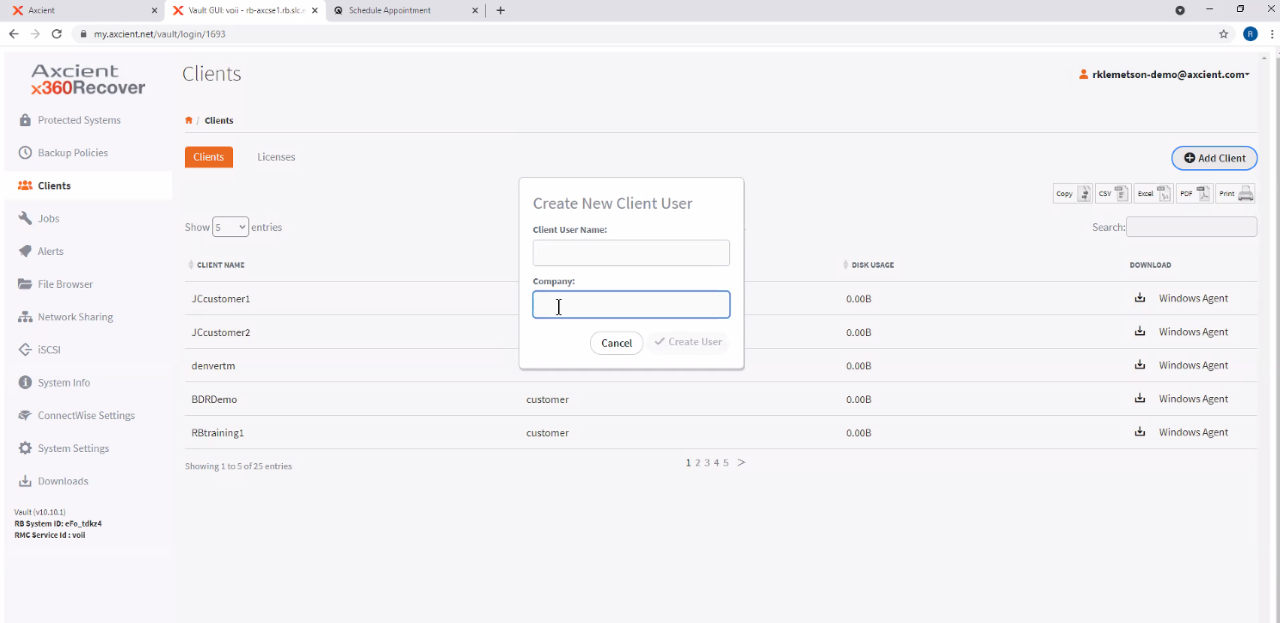The width and height of the screenshot is (1280, 623).
Task: Cancel the Create New Client User dialog
Action: point(616,343)
